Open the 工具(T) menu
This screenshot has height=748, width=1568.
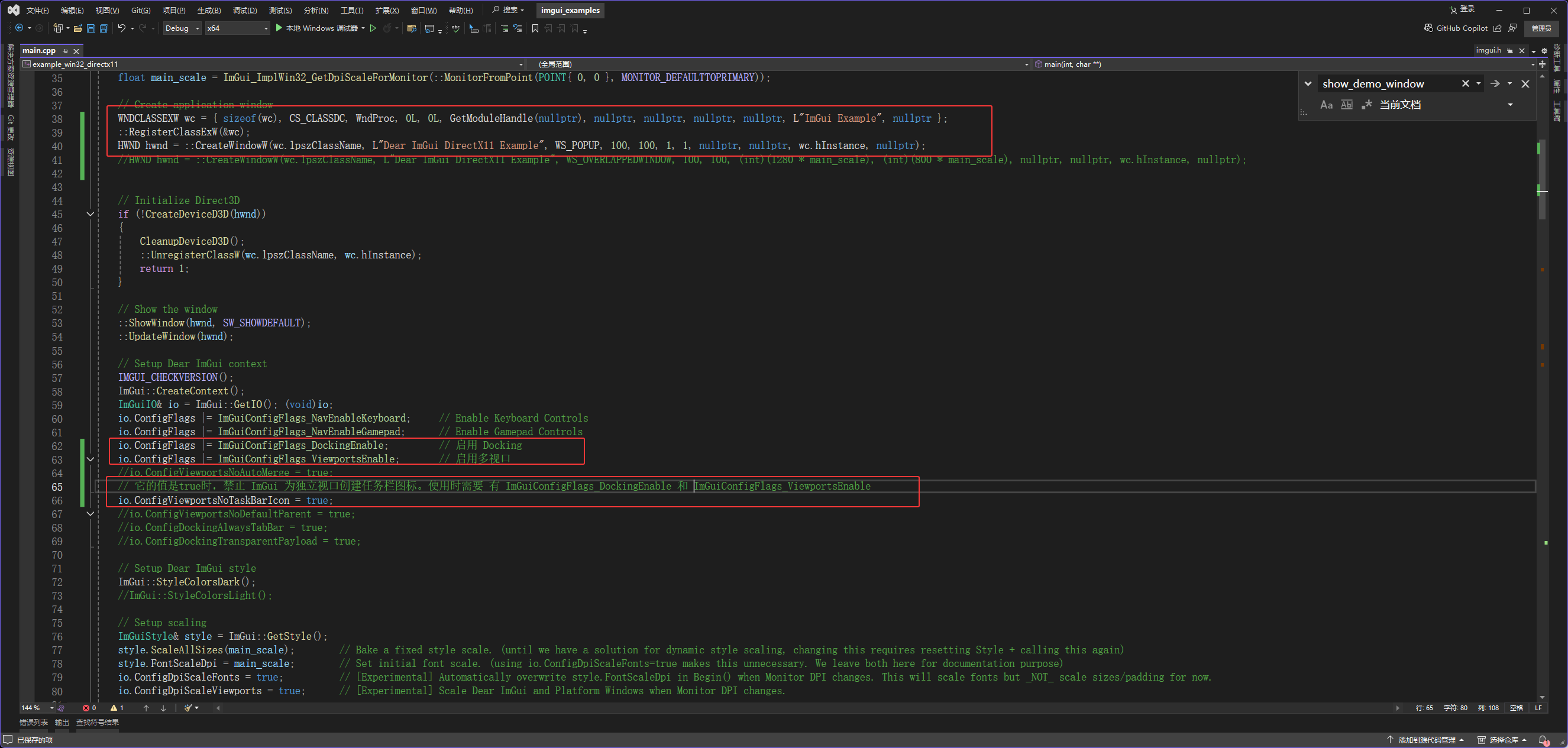(x=352, y=10)
